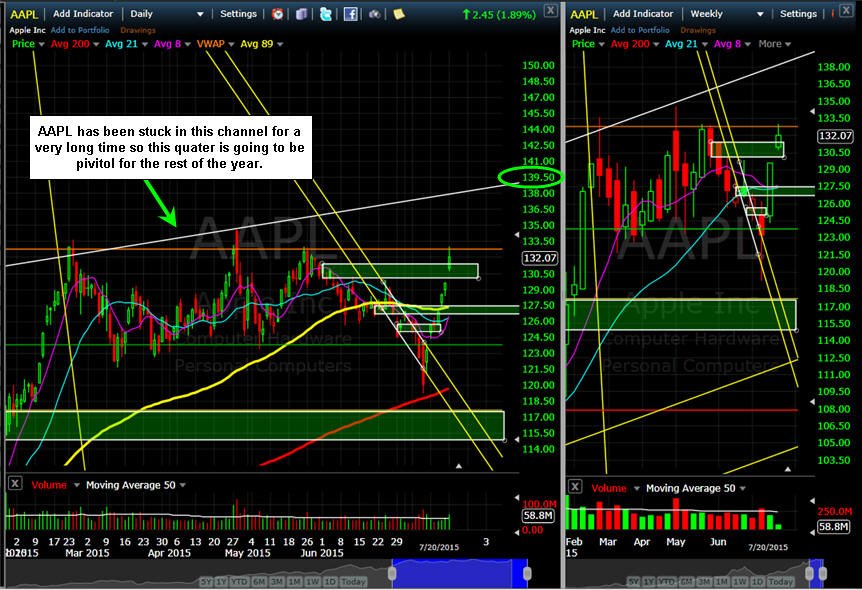
Task: Click Add Indicator on the weekly chart
Action: coord(643,14)
